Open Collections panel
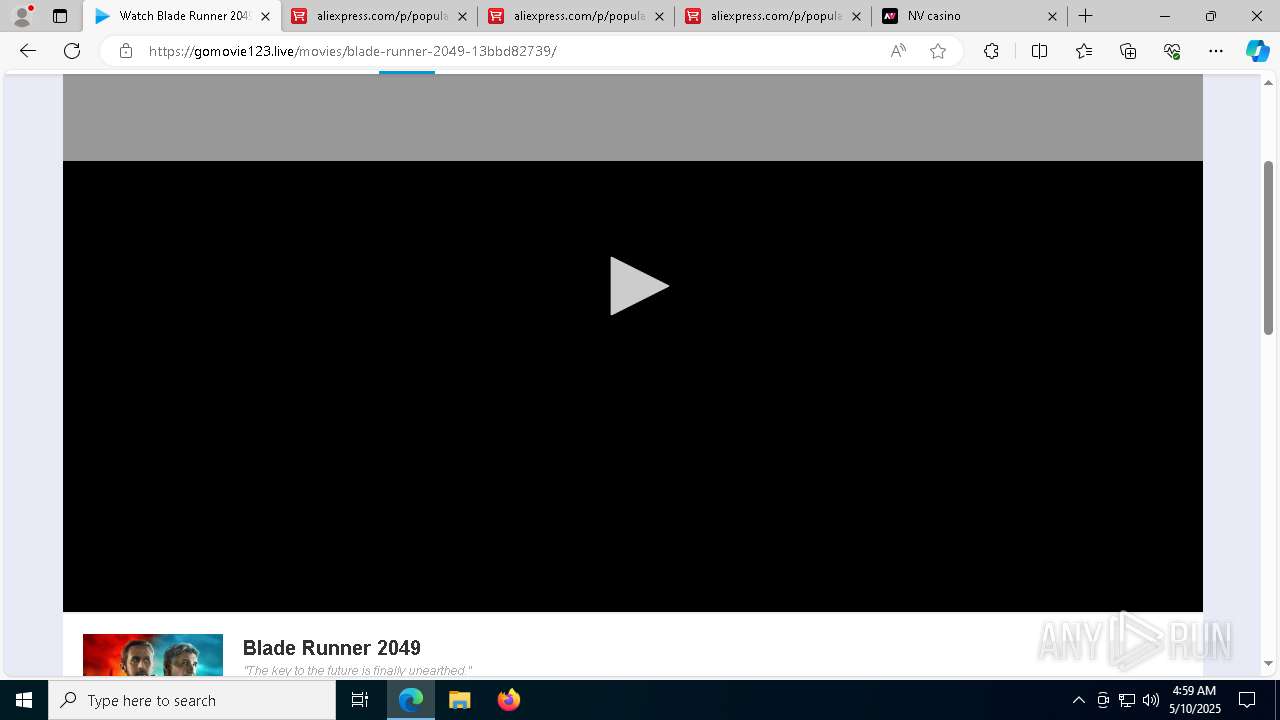The image size is (1280, 720). pyautogui.click(x=1128, y=51)
